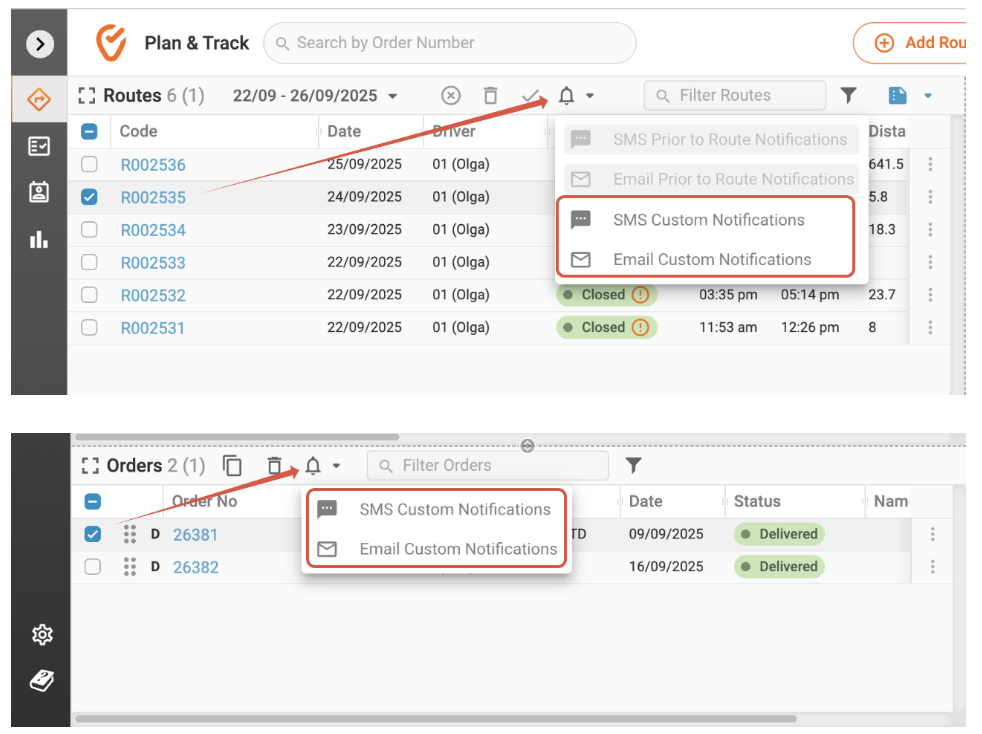Screen dimensions: 982x734
Task: Open the help book icon in sidebar
Action: [42, 680]
